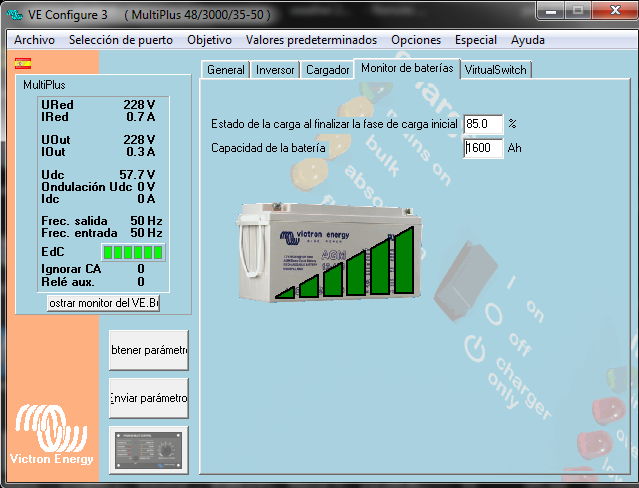Screen dimensions: 639x488
Task: Open the Objetivo menu
Action: [209, 40]
